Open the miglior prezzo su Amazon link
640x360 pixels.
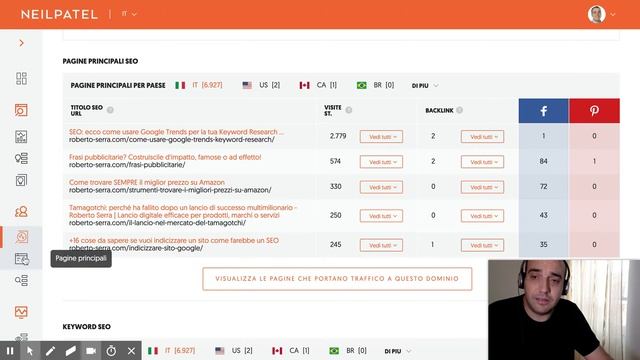pos(147,182)
